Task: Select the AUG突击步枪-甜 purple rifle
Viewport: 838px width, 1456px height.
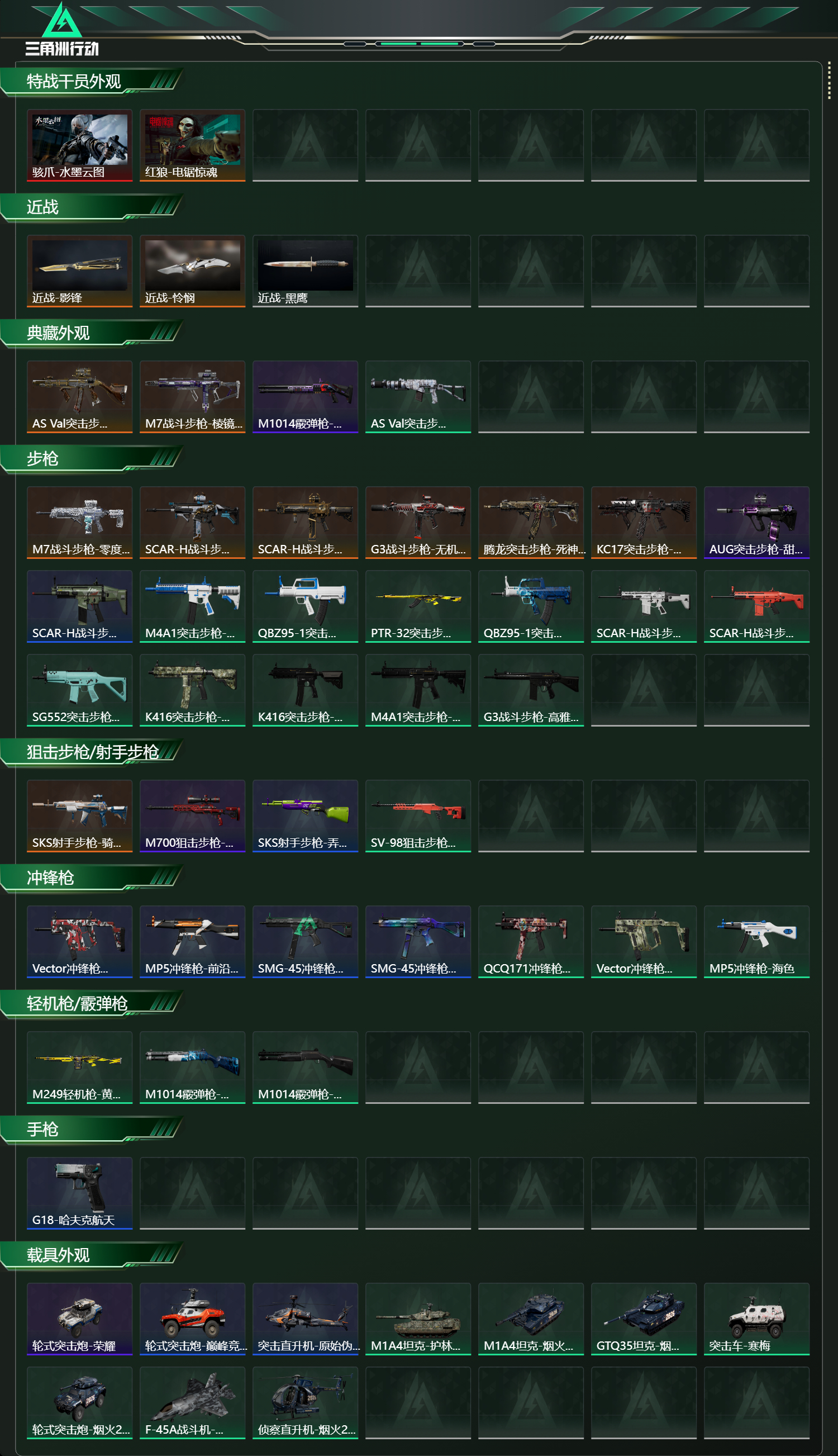Action: [x=756, y=522]
